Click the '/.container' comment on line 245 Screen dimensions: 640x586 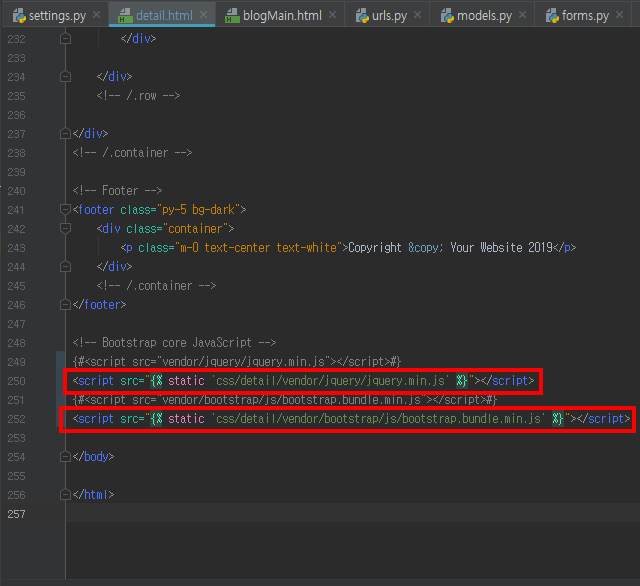click(x=156, y=286)
